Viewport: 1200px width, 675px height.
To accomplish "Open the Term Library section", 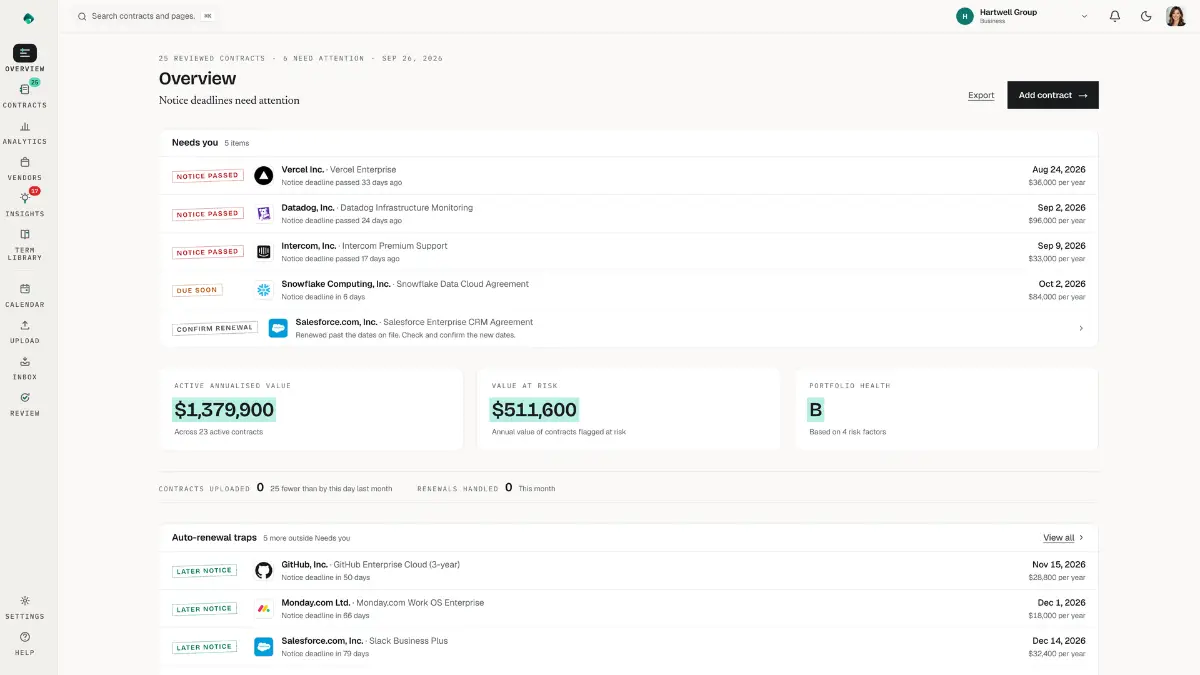I will [25, 245].
